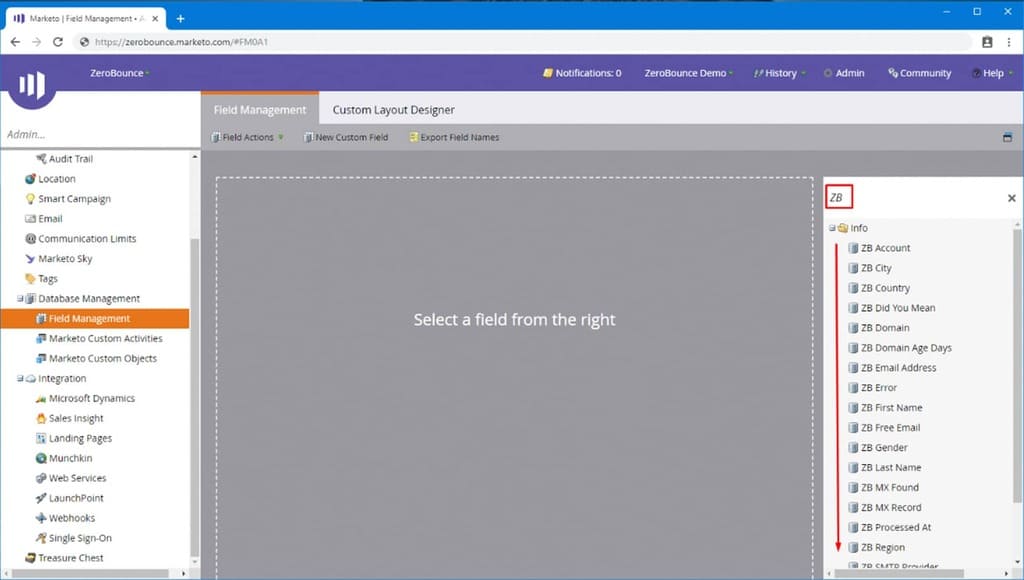The height and width of the screenshot is (580, 1024).
Task: Click the Munchkin icon
Action: pyautogui.click(x=41, y=459)
